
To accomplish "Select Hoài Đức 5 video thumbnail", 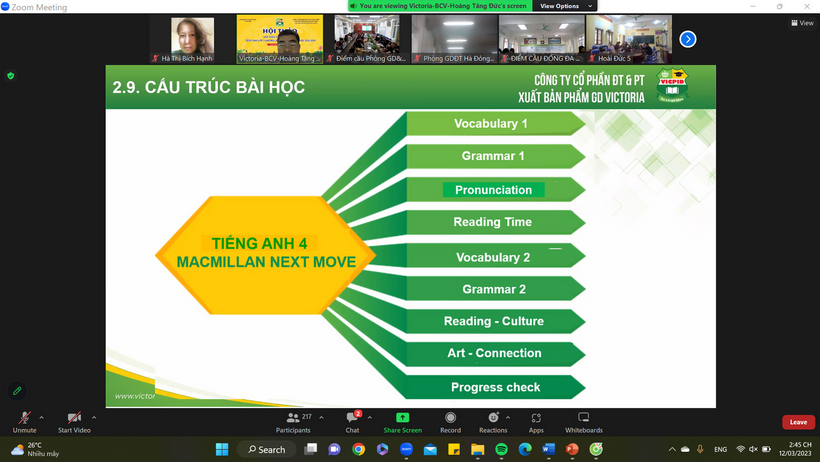I will tap(629, 39).
